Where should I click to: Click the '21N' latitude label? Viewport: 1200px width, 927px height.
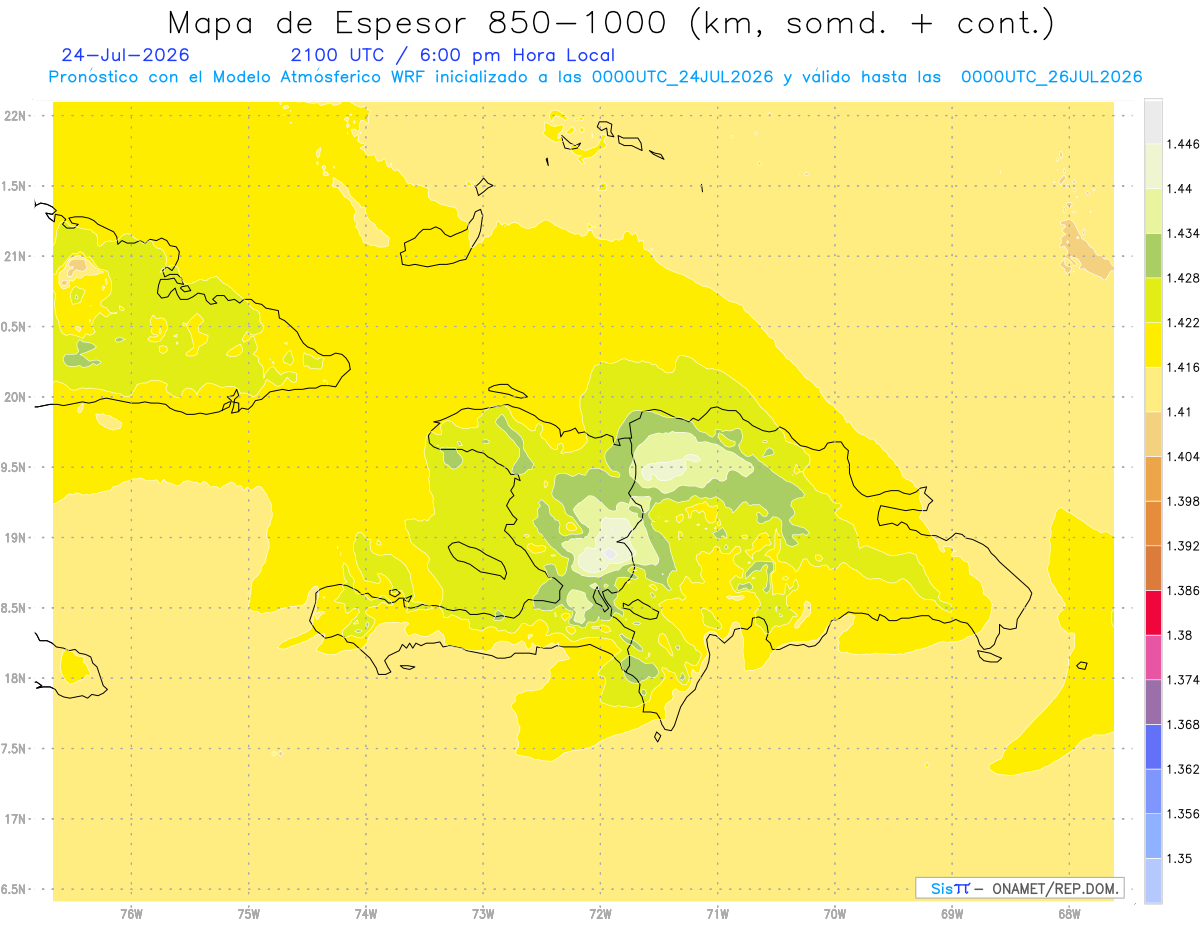pyautogui.click(x=17, y=257)
